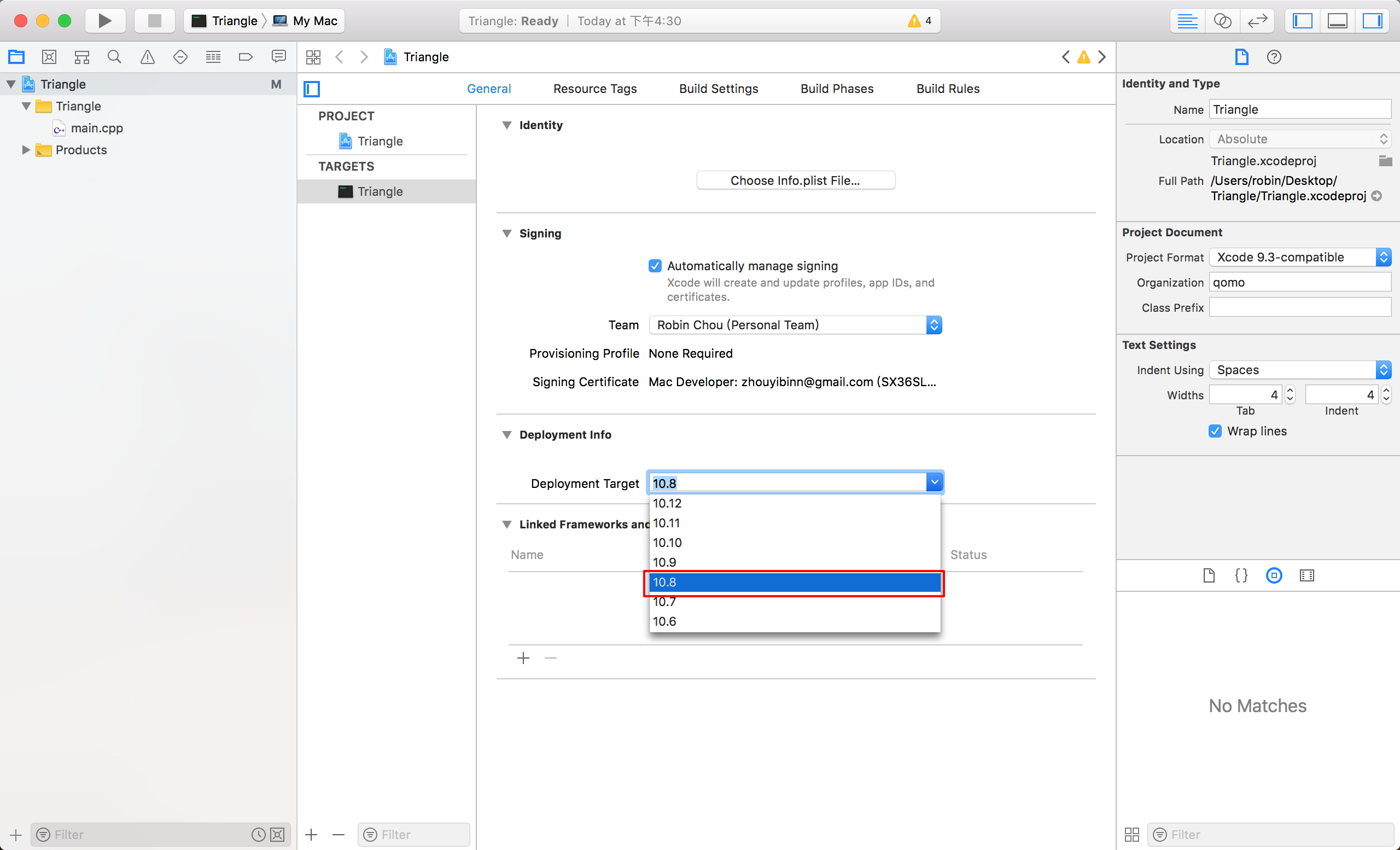Switch to Build Settings tab

click(x=719, y=89)
